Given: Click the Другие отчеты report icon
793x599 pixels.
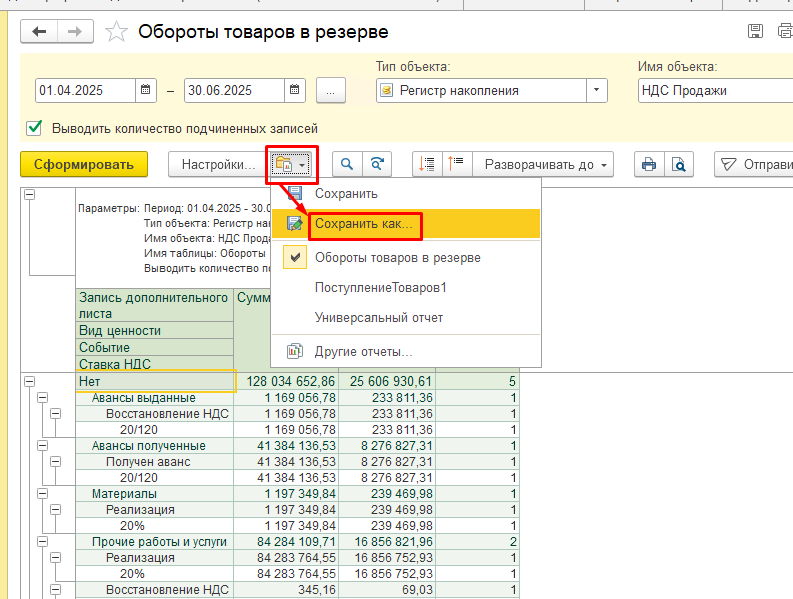Looking at the screenshot, I should click(294, 351).
